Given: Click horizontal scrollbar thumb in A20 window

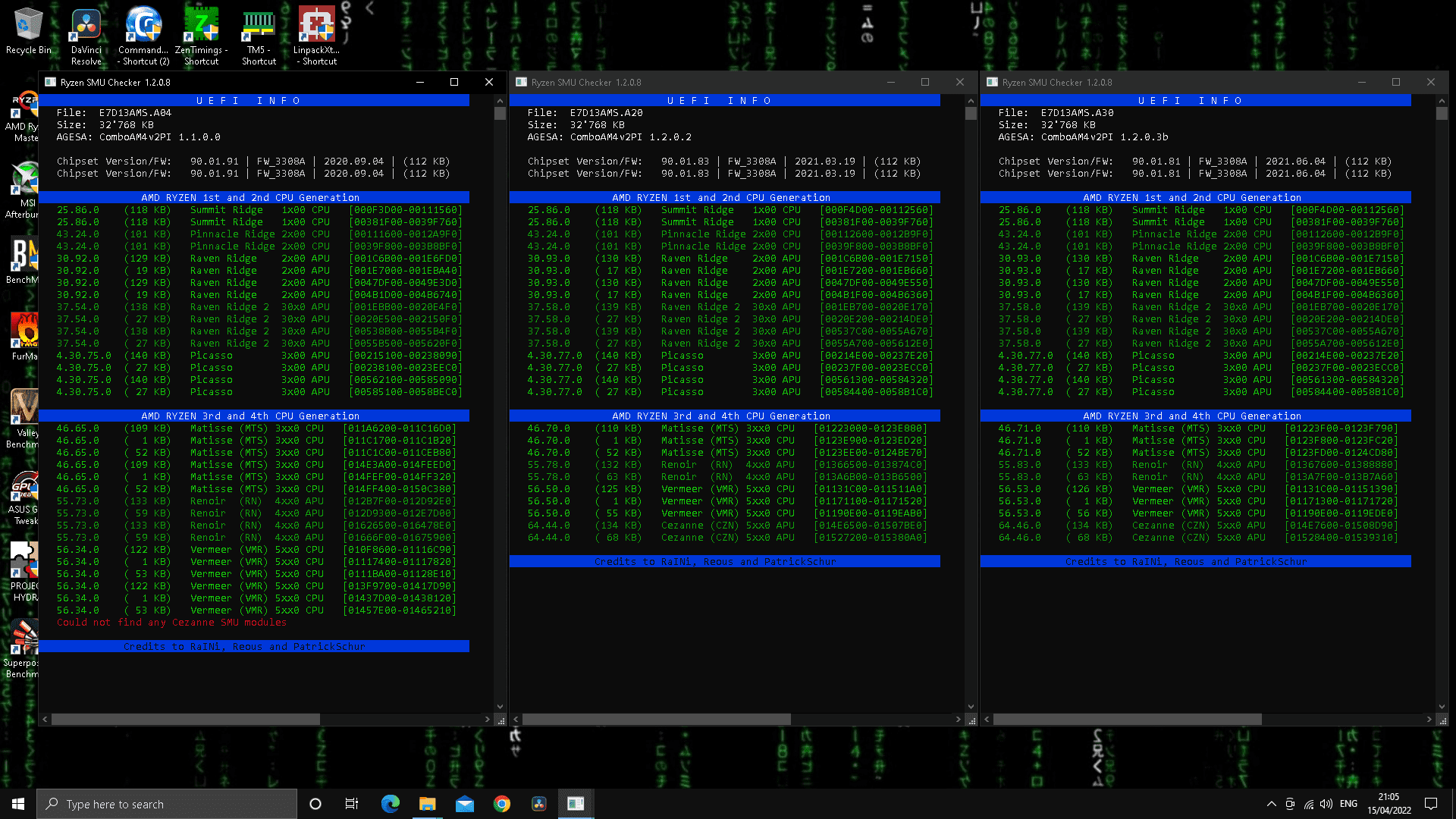Looking at the screenshot, I should (657, 720).
